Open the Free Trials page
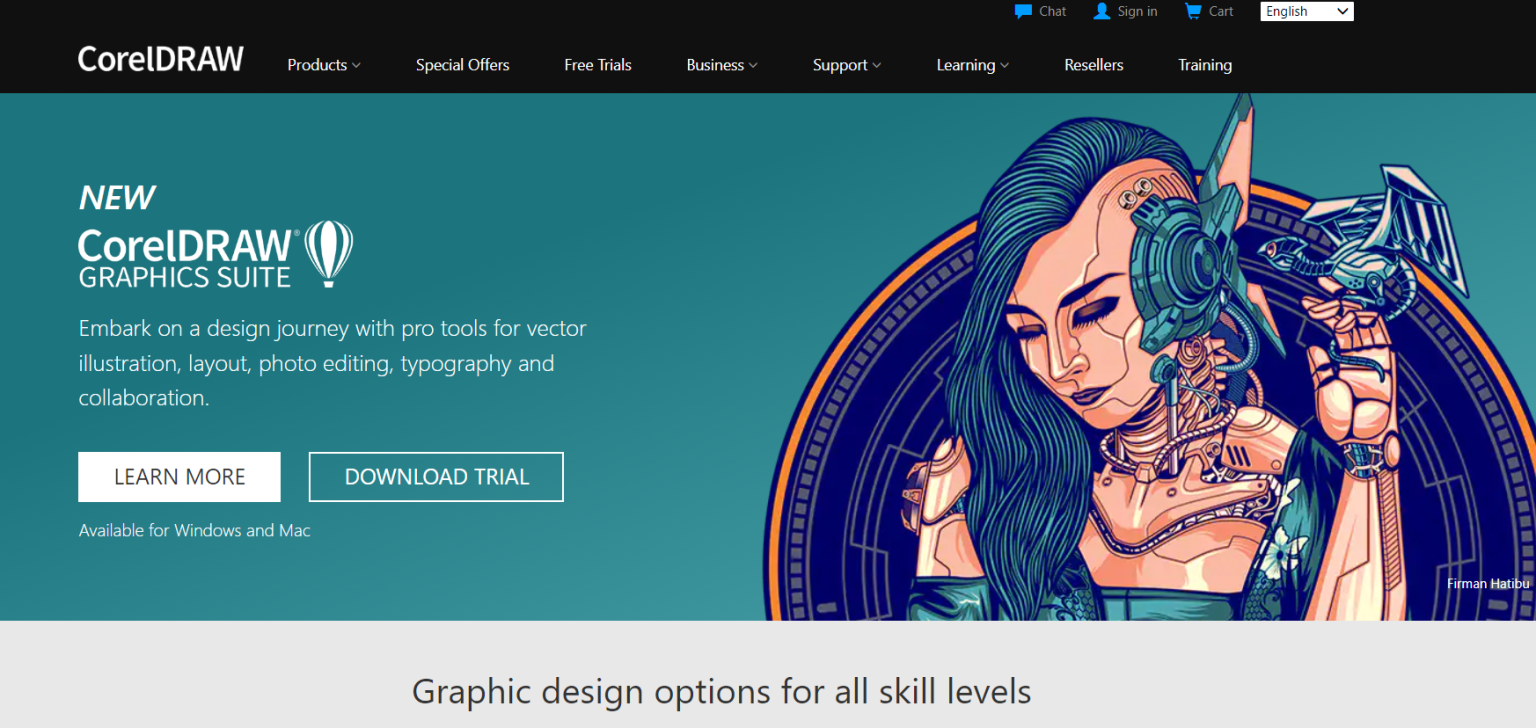This screenshot has width=1536, height=728. click(x=597, y=65)
